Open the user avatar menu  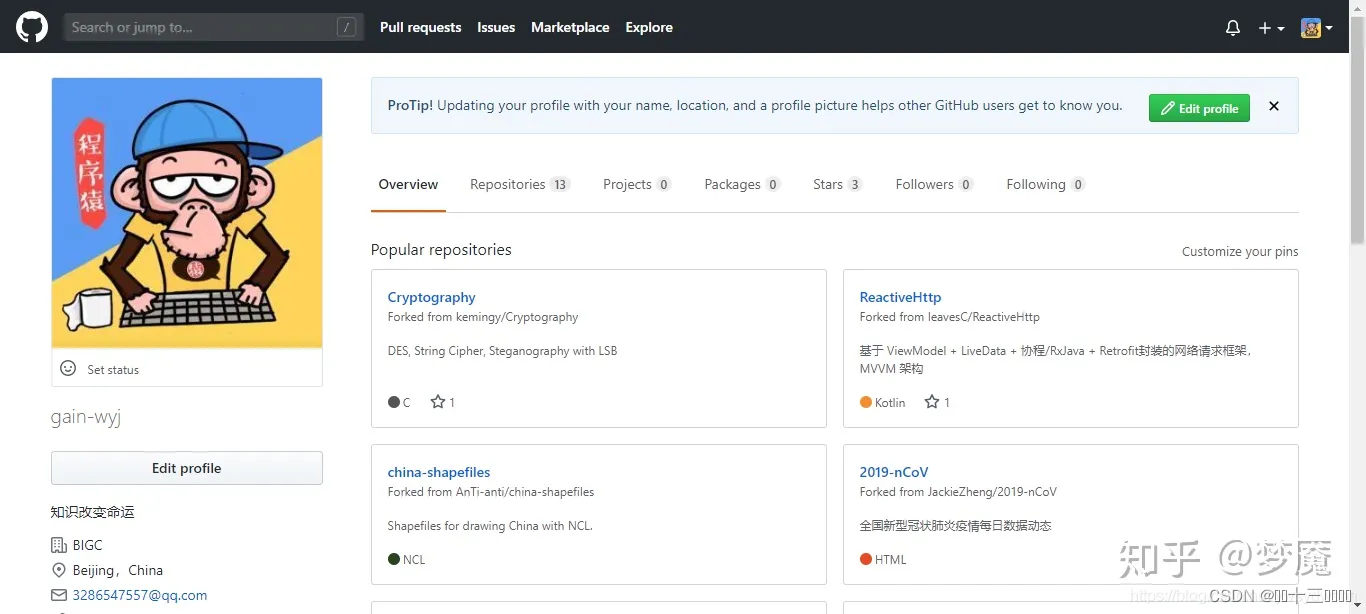[1317, 28]
